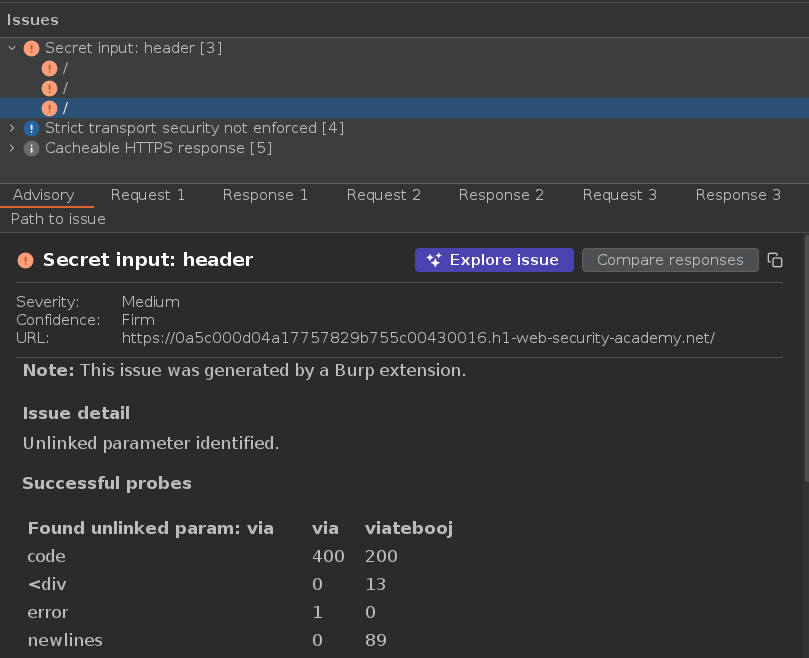
Task: Expand the Cacheable HTTPS response group
Action: 12,148
